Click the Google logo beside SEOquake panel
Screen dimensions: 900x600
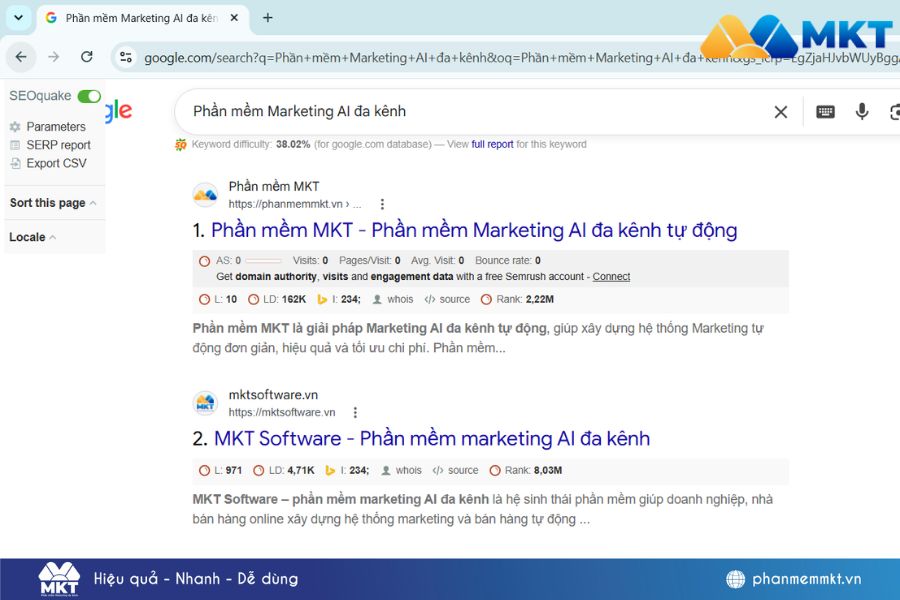tap(119, 110)
